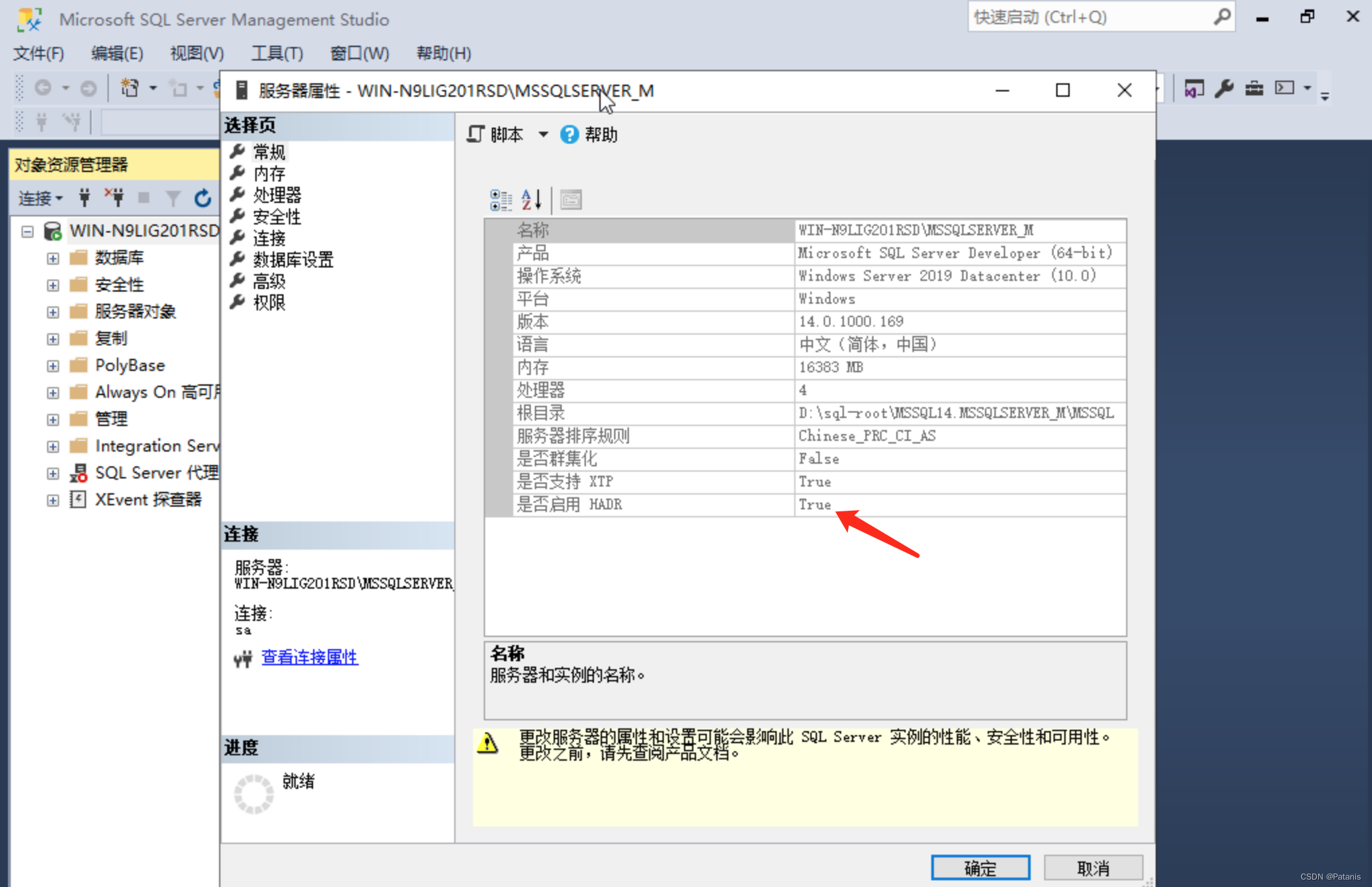Image resolution: width=1372 pixels, height=887 pixels.
Task: Expand the 服务器对象 folder
Action: [53, 312]
